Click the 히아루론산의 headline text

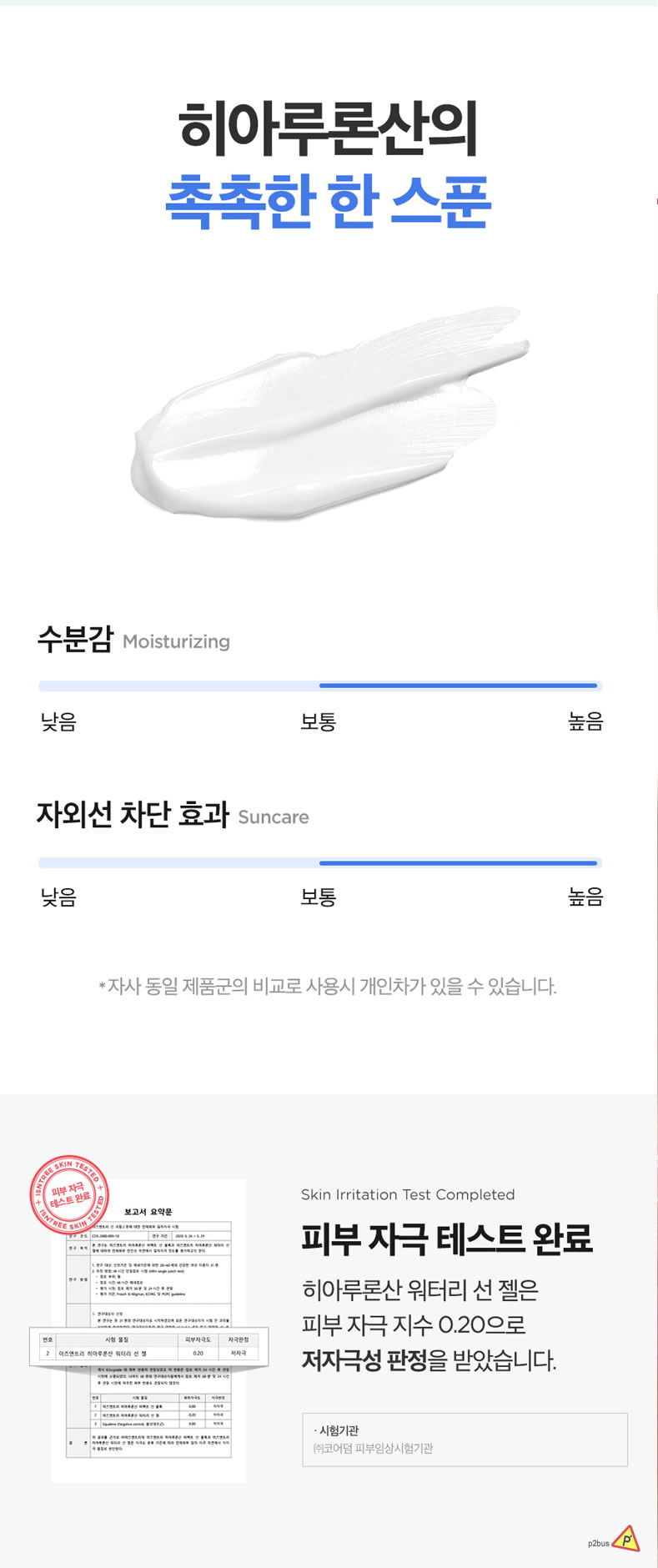click(x=329, y=128)
